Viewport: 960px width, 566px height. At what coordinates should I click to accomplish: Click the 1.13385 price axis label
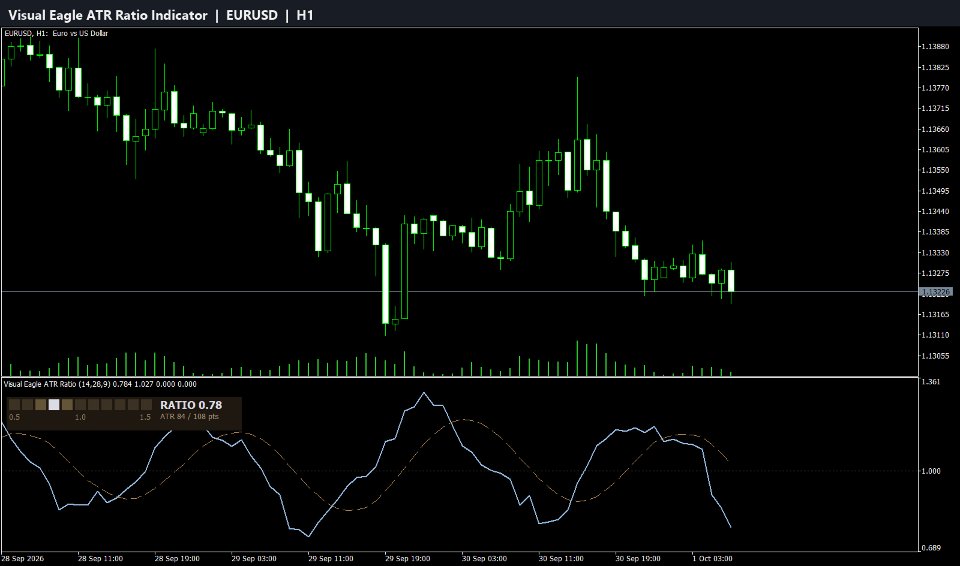pos(936,232)
